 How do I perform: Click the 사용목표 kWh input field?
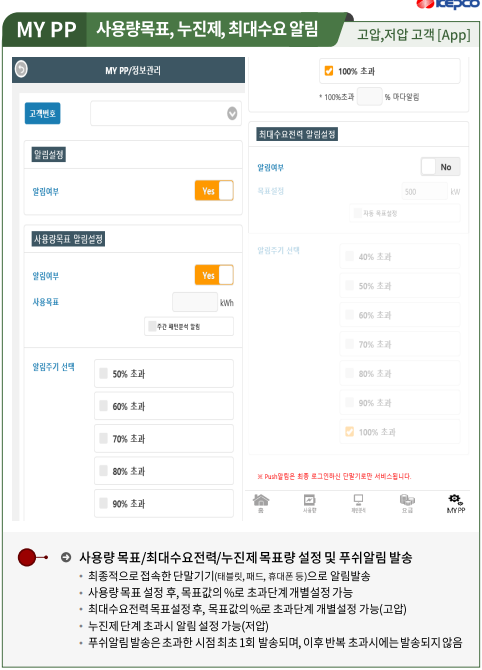point(195,303)
